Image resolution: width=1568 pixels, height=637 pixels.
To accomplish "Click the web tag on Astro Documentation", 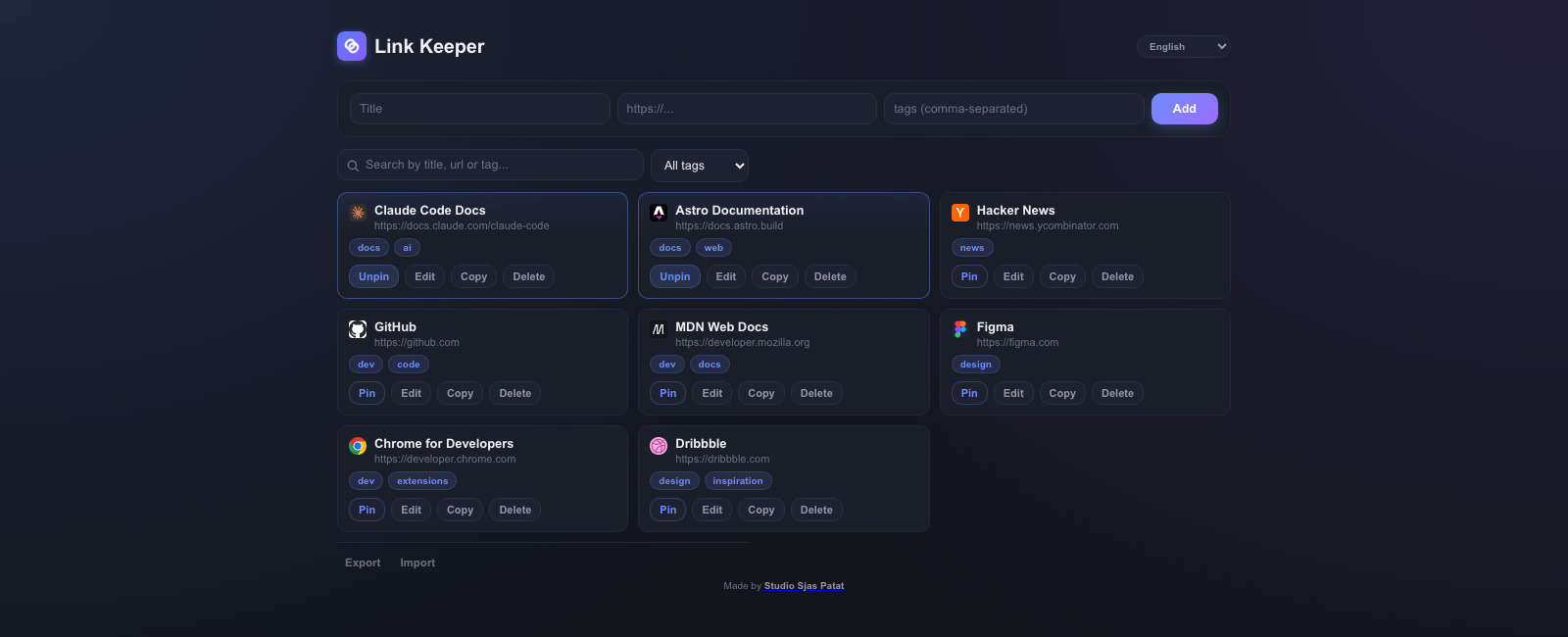I will pyautogui.click(x=713, y=248).
